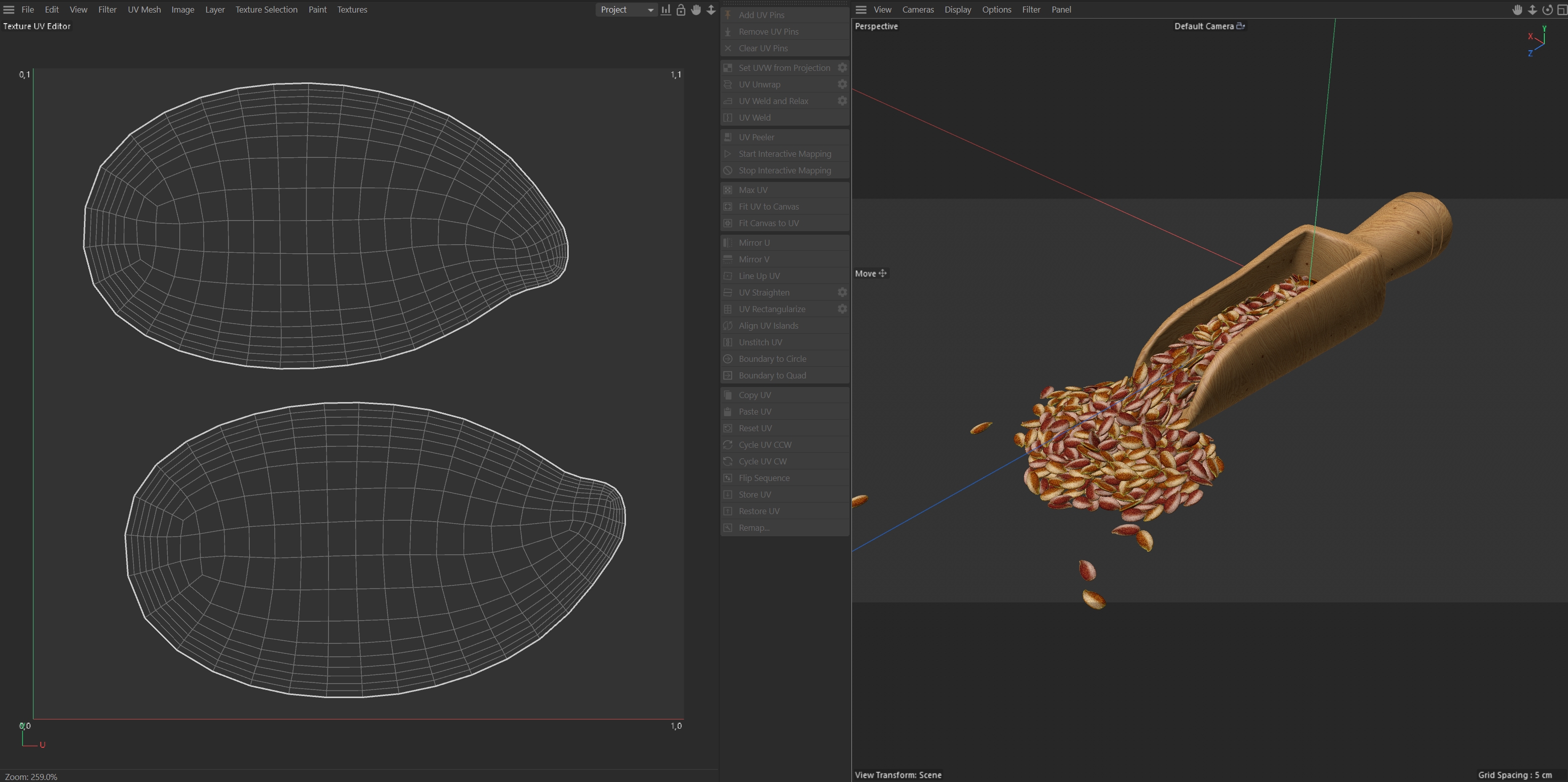Screen dimensions: 1568x782
Task: Click the viewport orbit/rotate camera icon
Action: pyautogui.click(x=1547, y=10)
